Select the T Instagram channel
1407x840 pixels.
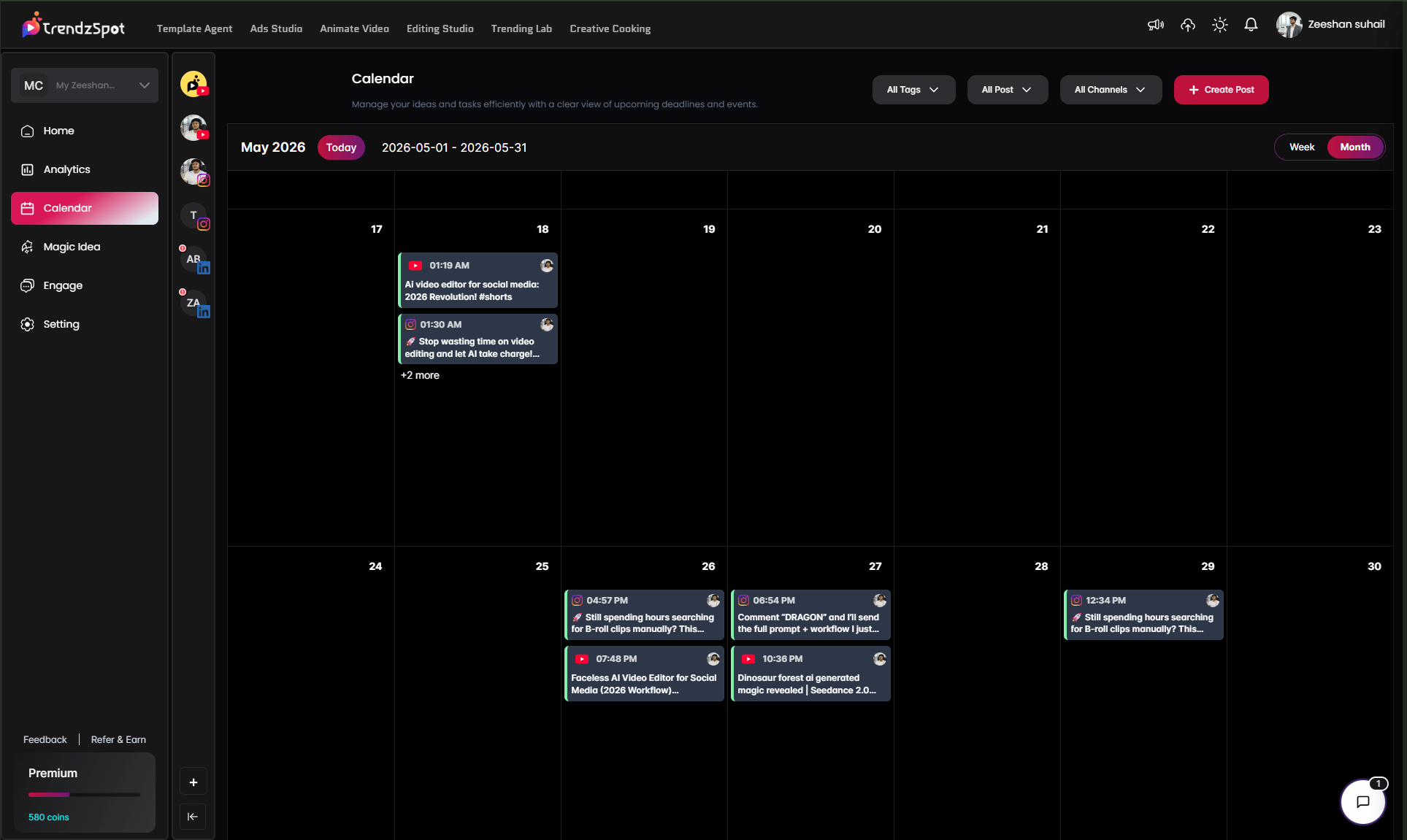(x=194, y=216)
